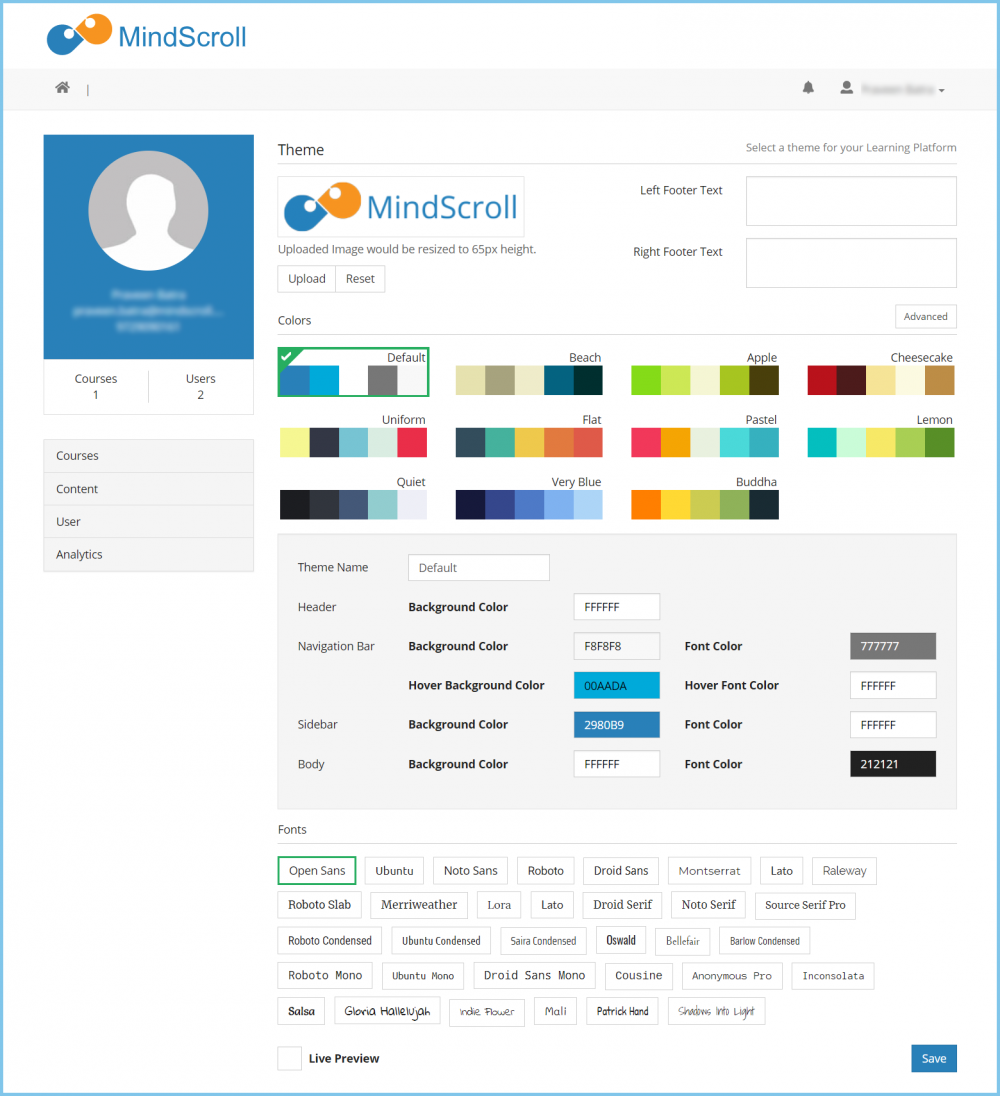Edit Hover Background Color 00AADA field
The height and width of the screenshot is (1096, 1000).
pyautogui.click(x=616, y=686)
